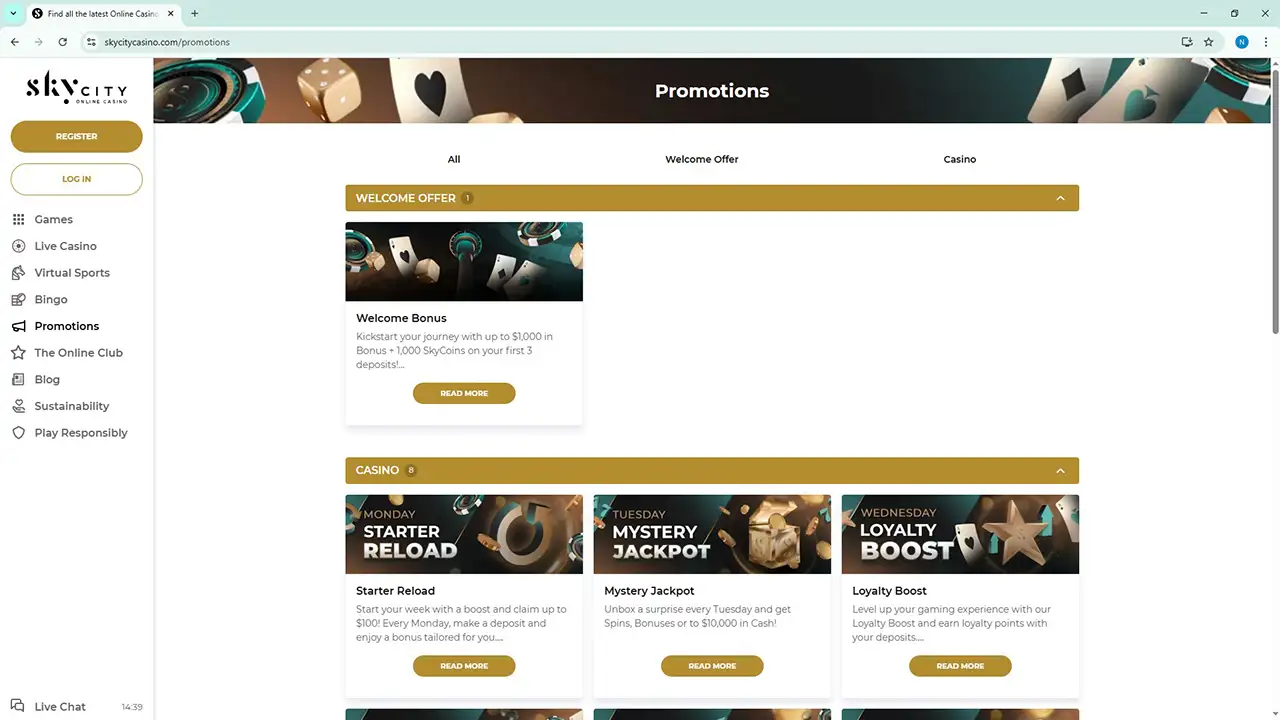Image resolution: width=1280 pixels, height=720 pixels.
Task: Collapse the Casino promotions section
Action: [1060, 470]
